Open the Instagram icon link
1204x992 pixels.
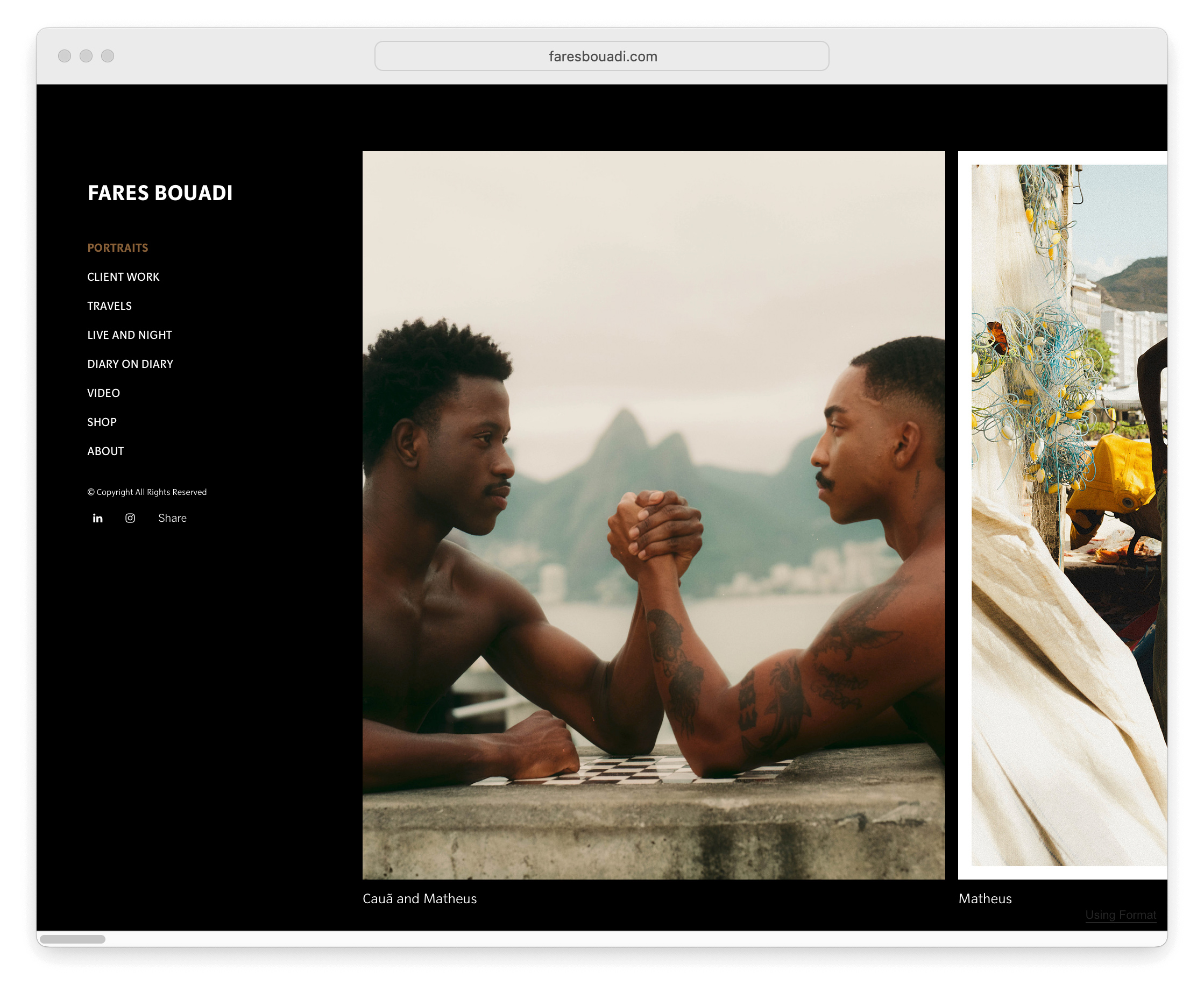point(130,518)
